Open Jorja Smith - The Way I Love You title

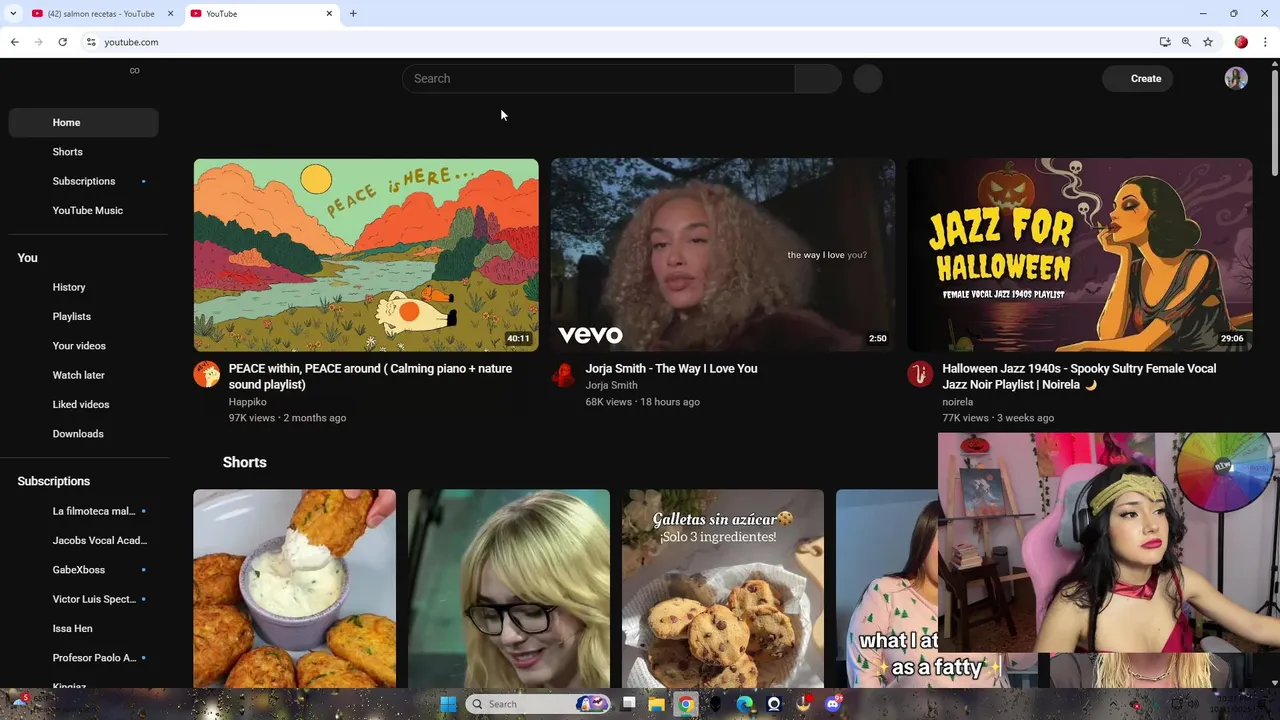point(671,368)
